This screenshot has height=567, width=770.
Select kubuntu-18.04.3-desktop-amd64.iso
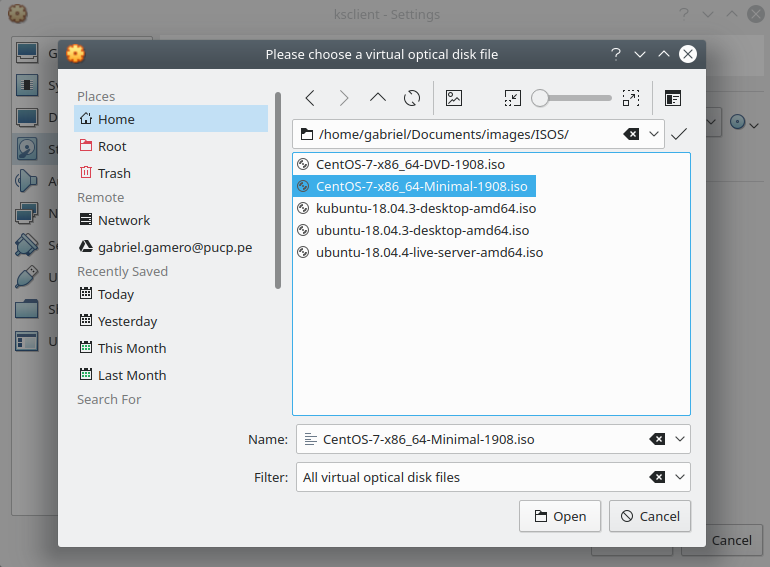tap(416, 209)
